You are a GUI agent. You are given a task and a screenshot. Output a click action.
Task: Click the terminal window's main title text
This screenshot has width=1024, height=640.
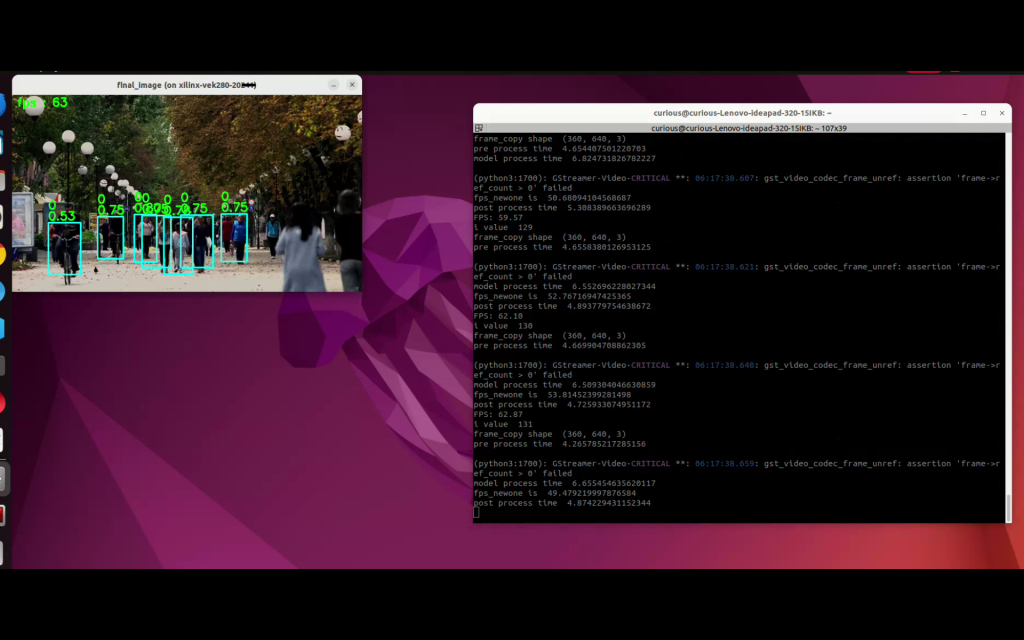point(742,113)
